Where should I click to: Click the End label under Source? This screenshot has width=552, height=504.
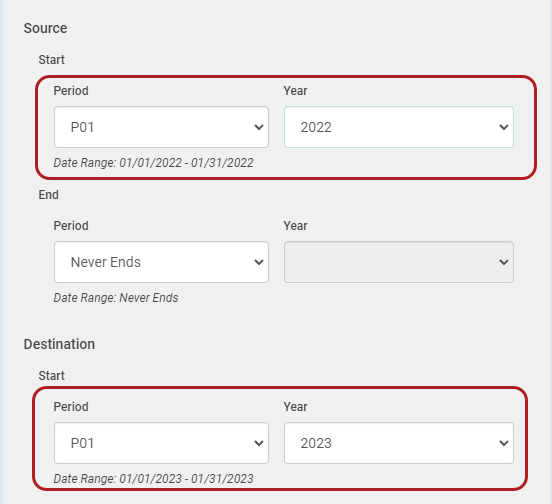click(49, 195)
